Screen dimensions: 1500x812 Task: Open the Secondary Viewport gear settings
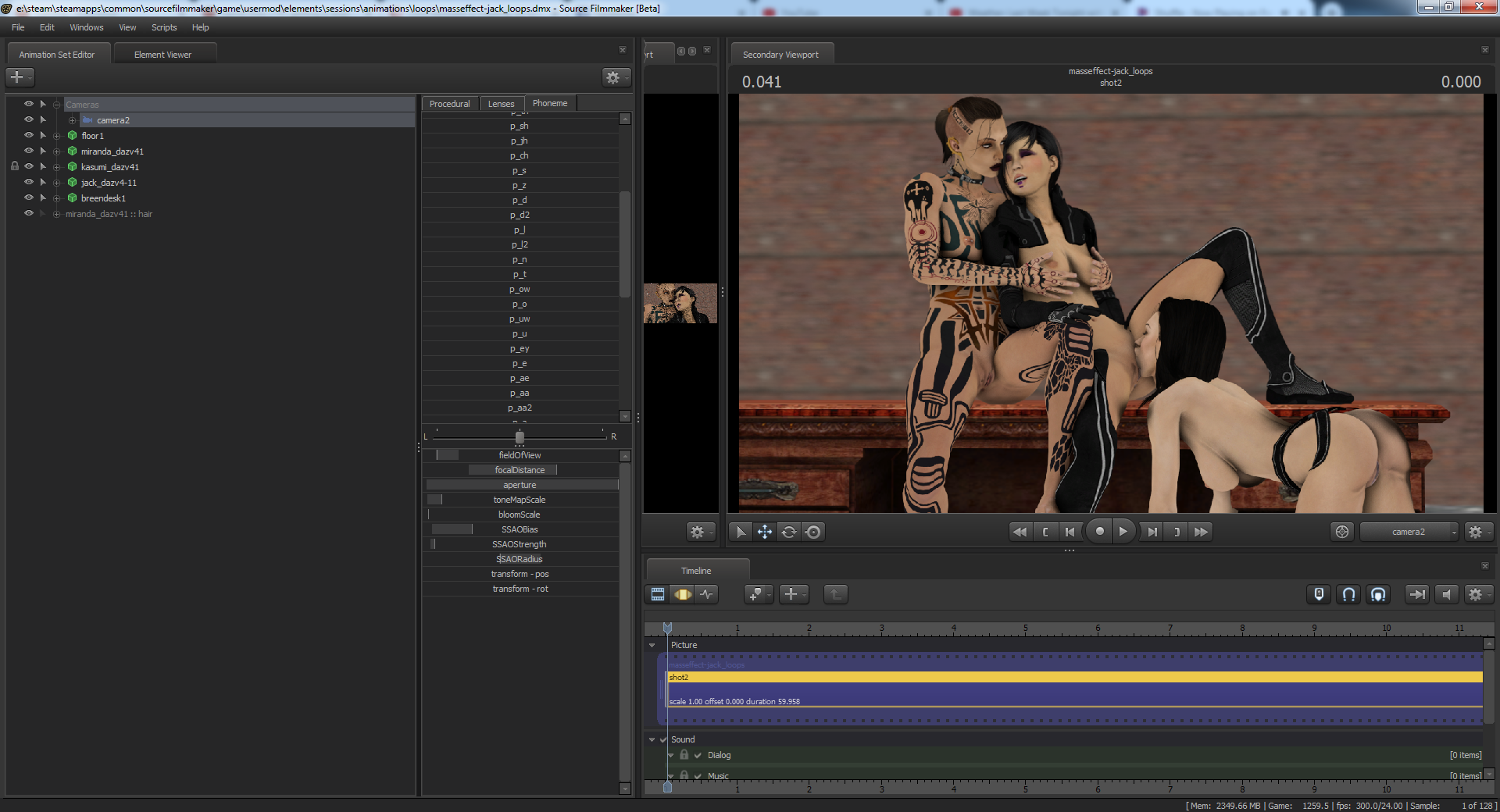(x=1477, y=532)
